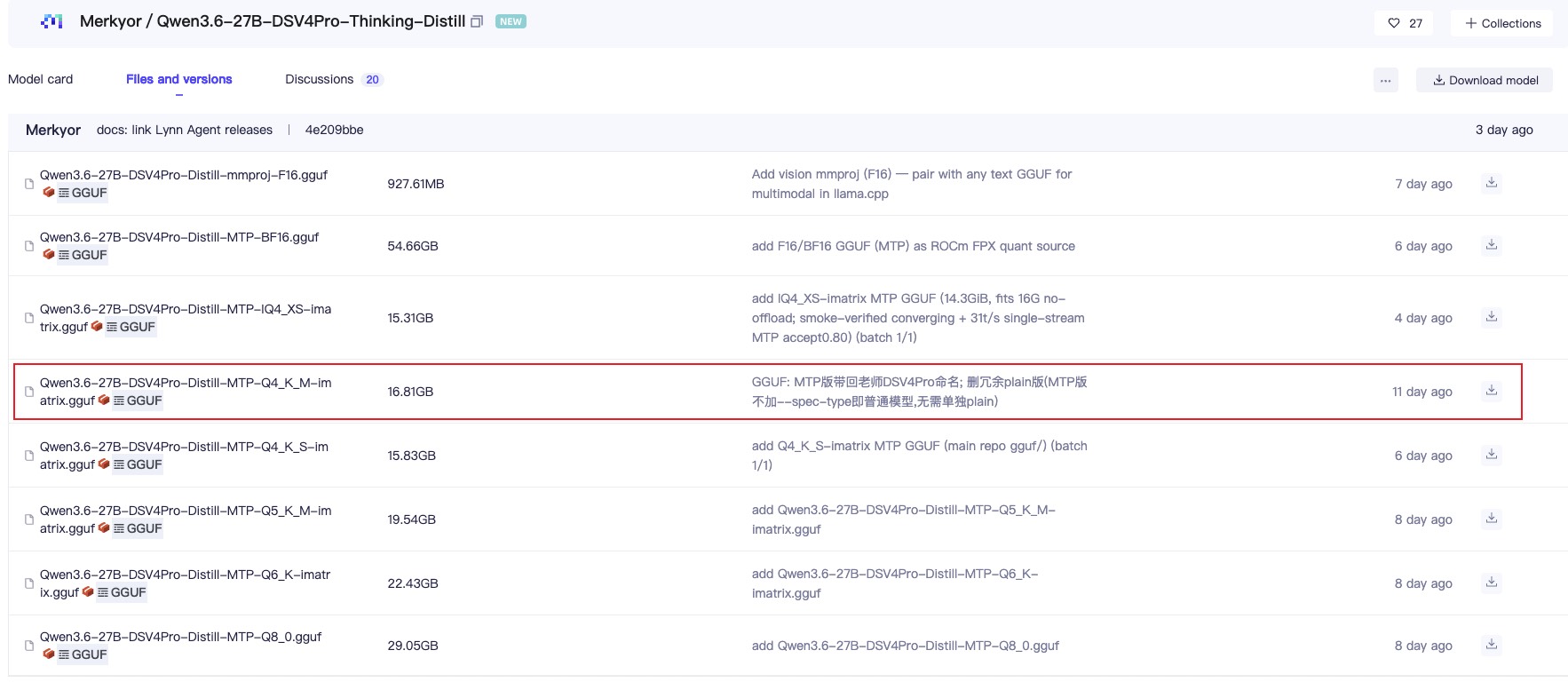Switch to the Discussions tab
Screen dimensions: 1568x682
coord(319,79)
